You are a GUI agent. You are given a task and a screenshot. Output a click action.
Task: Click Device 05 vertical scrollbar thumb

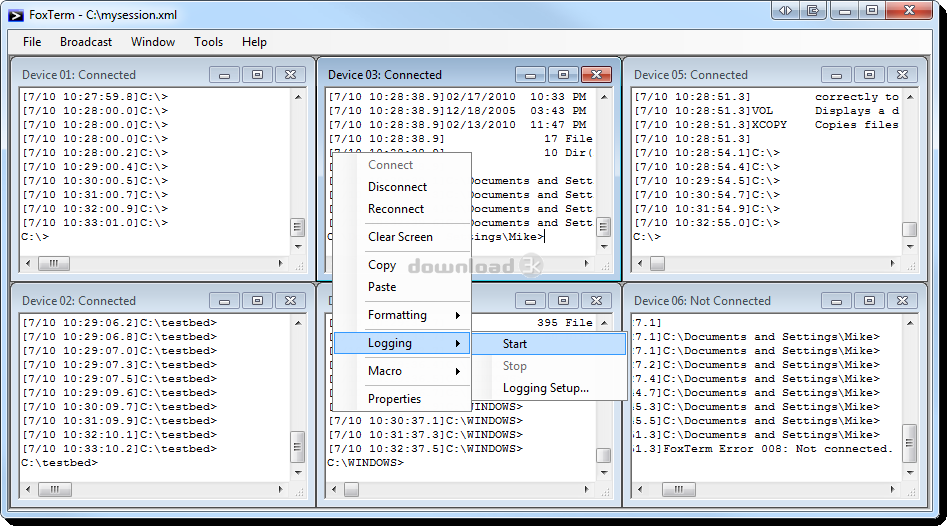(x=910, y=229)
